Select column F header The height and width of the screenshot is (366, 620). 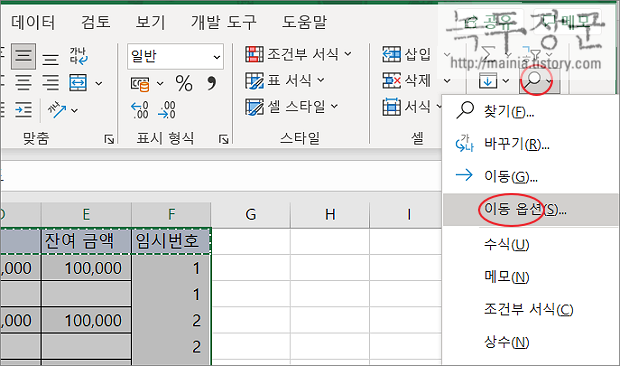tap(171, 215)
